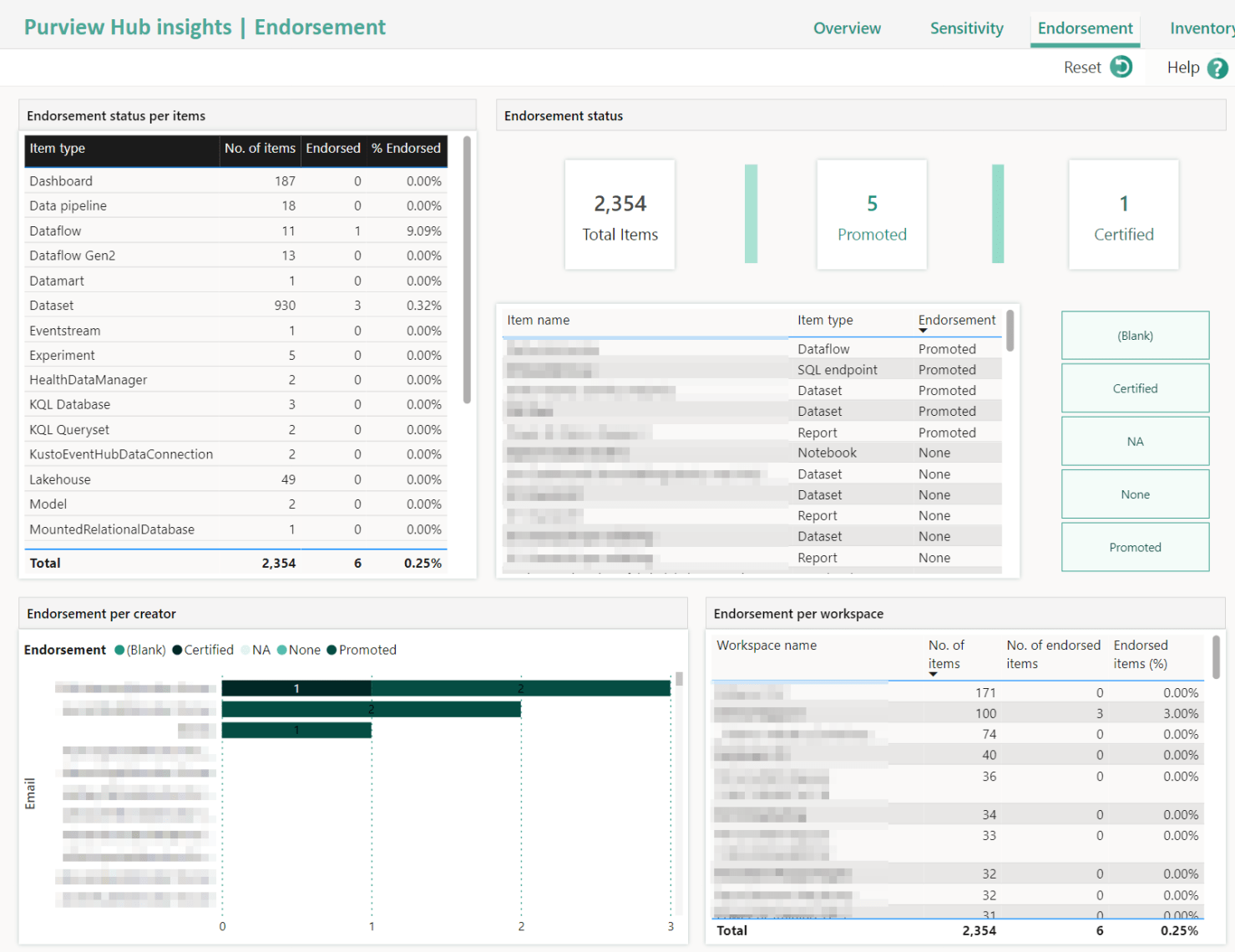The height and width of the screenshot is (952, 1235).
Task: Switch to the Inventory tab
Action: [1202, 28]
